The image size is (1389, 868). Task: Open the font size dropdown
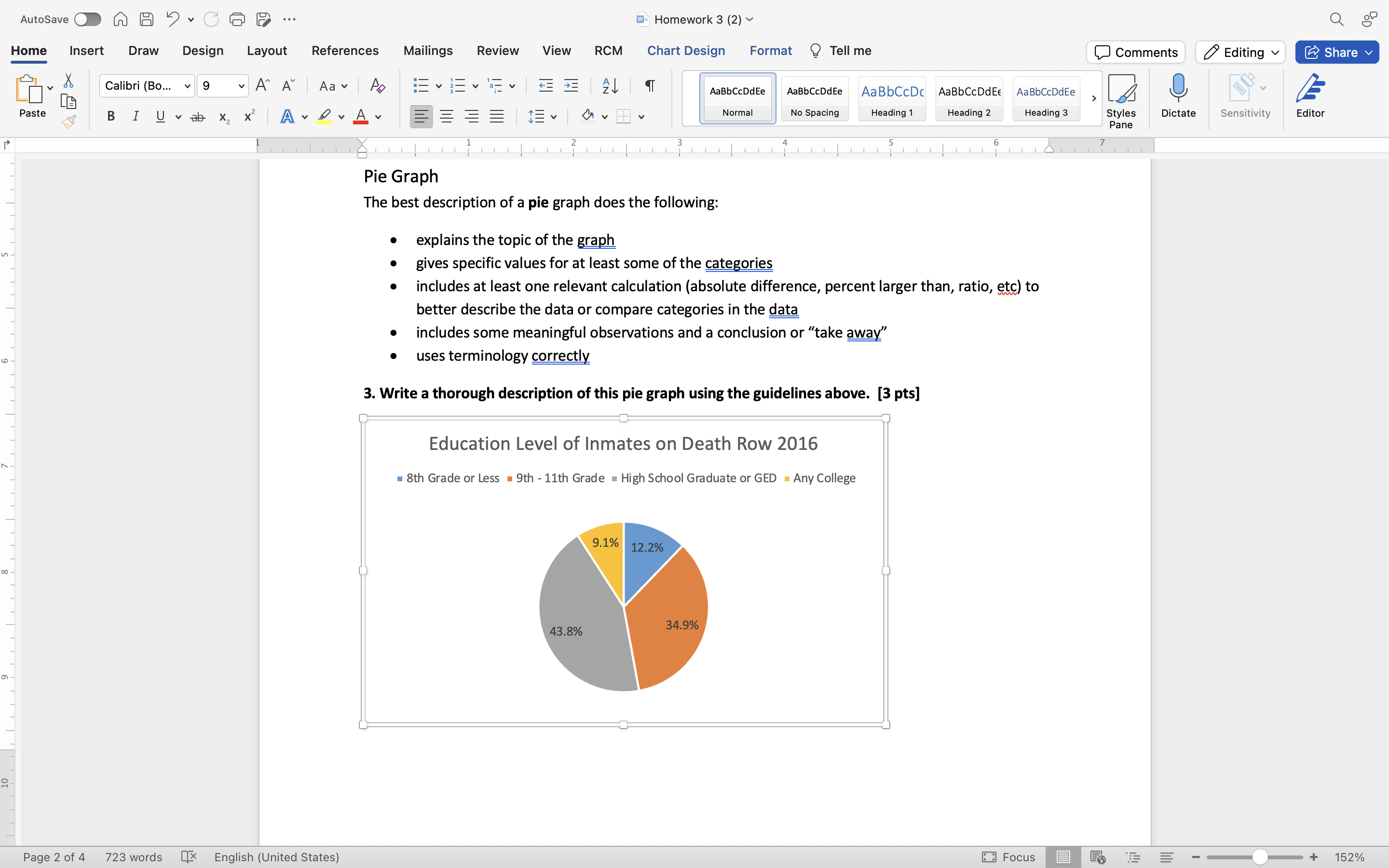[x=241, y=86]
